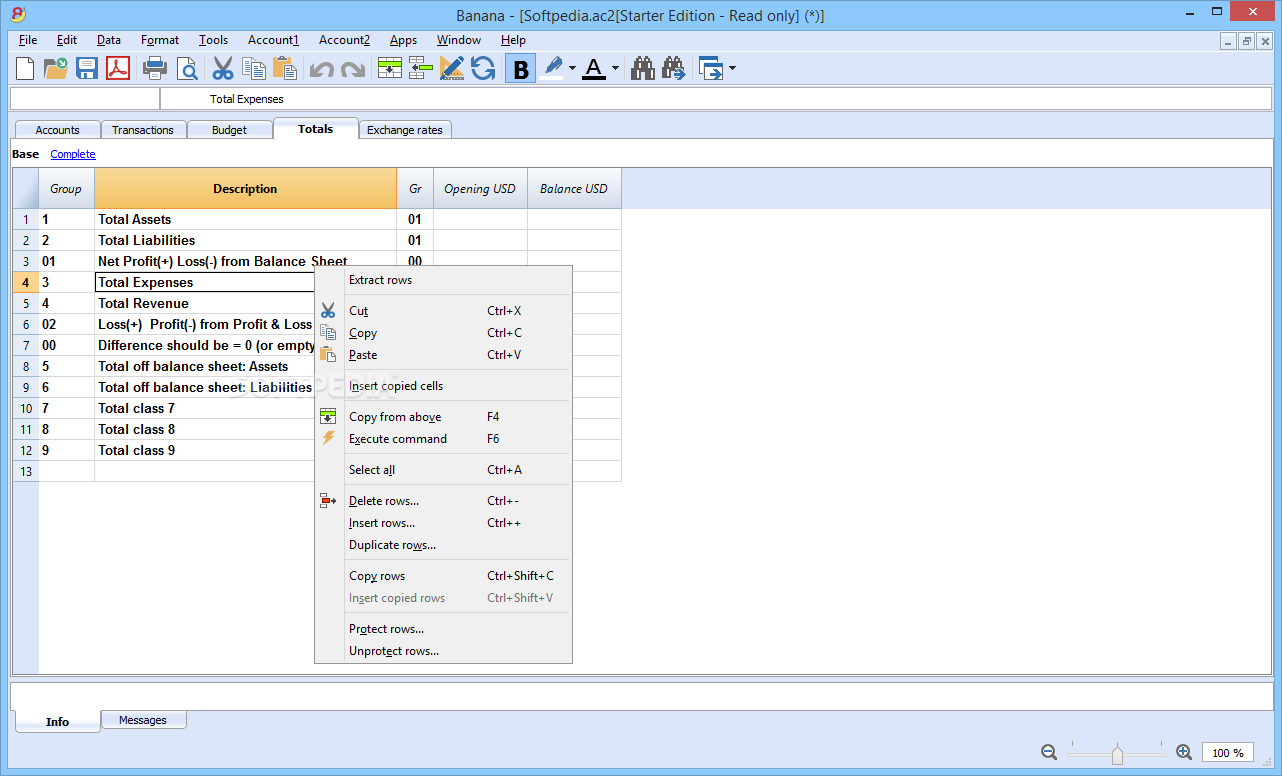Switch to the Exchange rates tab
The image size is (1282, 776).
pos(405,130)
